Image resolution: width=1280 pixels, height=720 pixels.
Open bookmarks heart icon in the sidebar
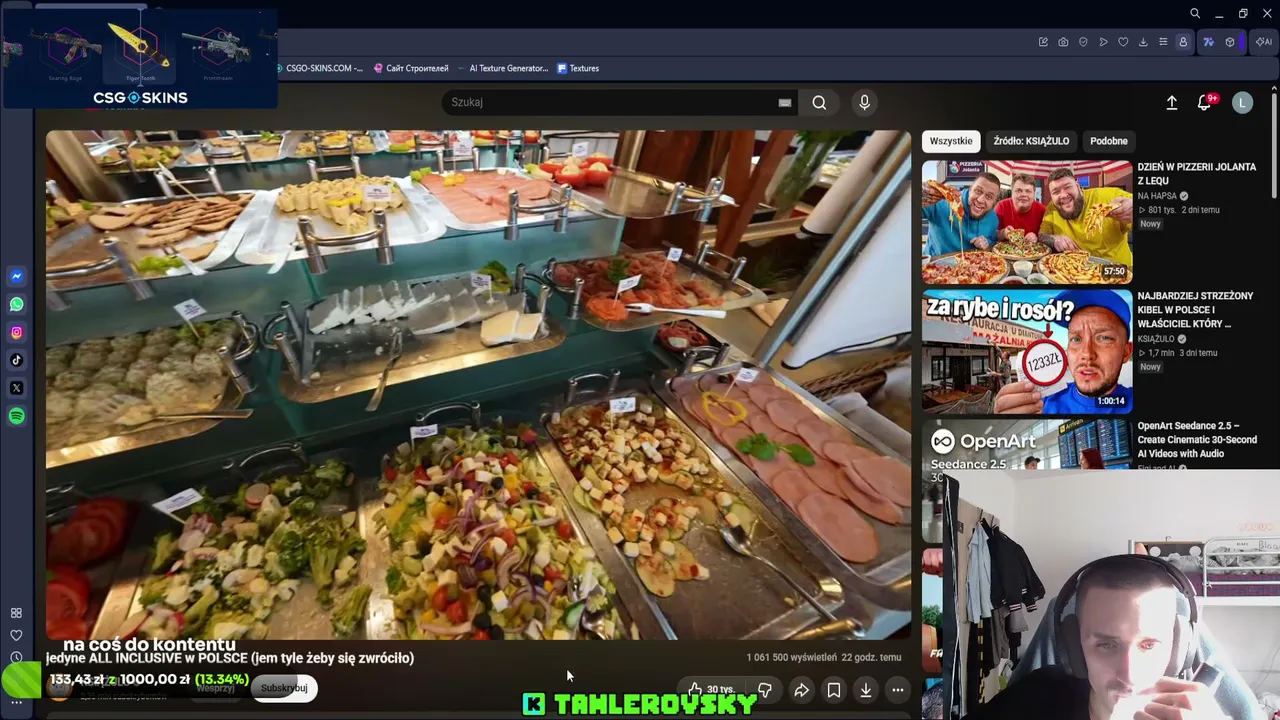point(16,635)
